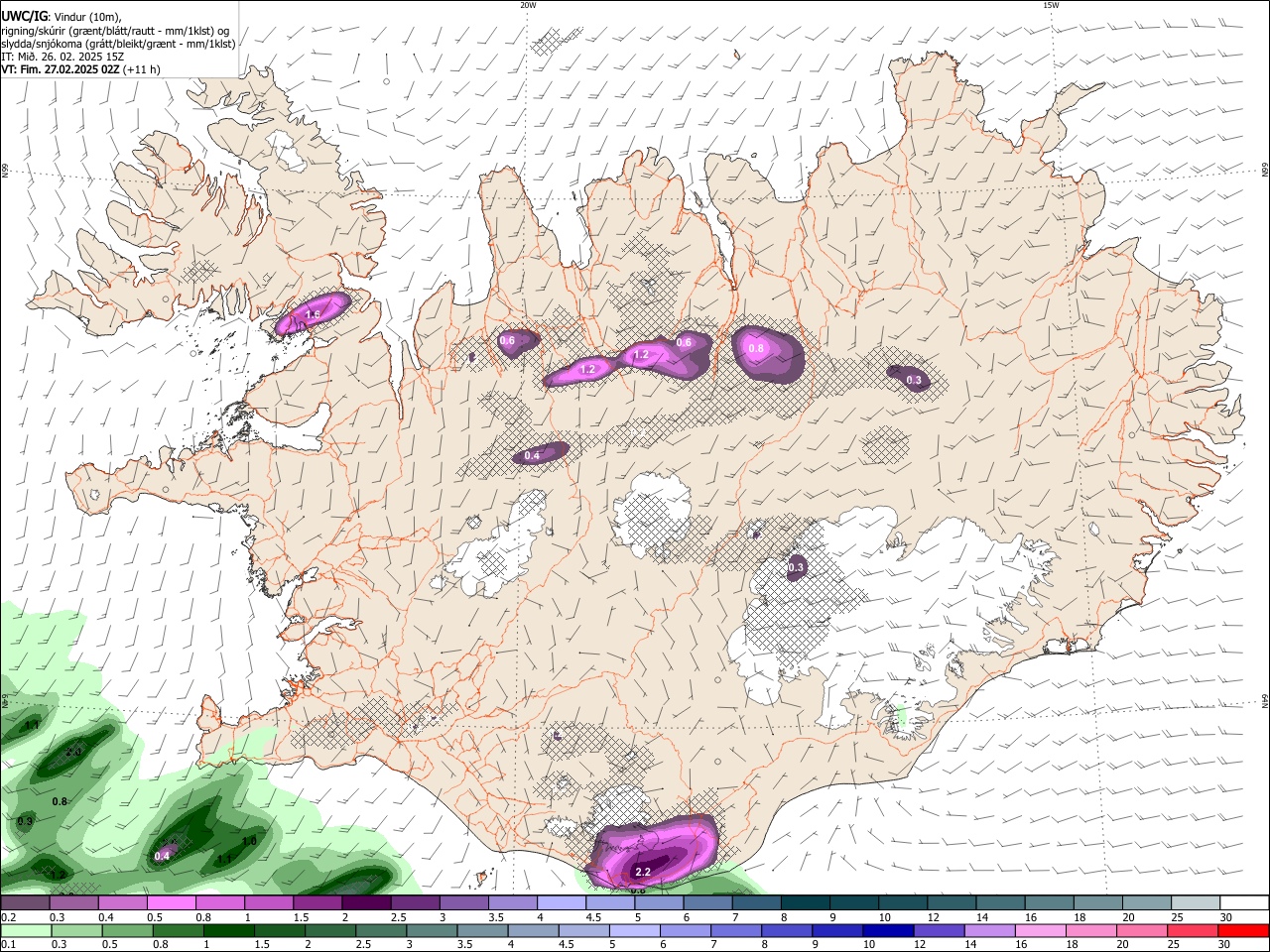
Task: Click the 0.3 label on easternmost purple patch
Action: 914,380
